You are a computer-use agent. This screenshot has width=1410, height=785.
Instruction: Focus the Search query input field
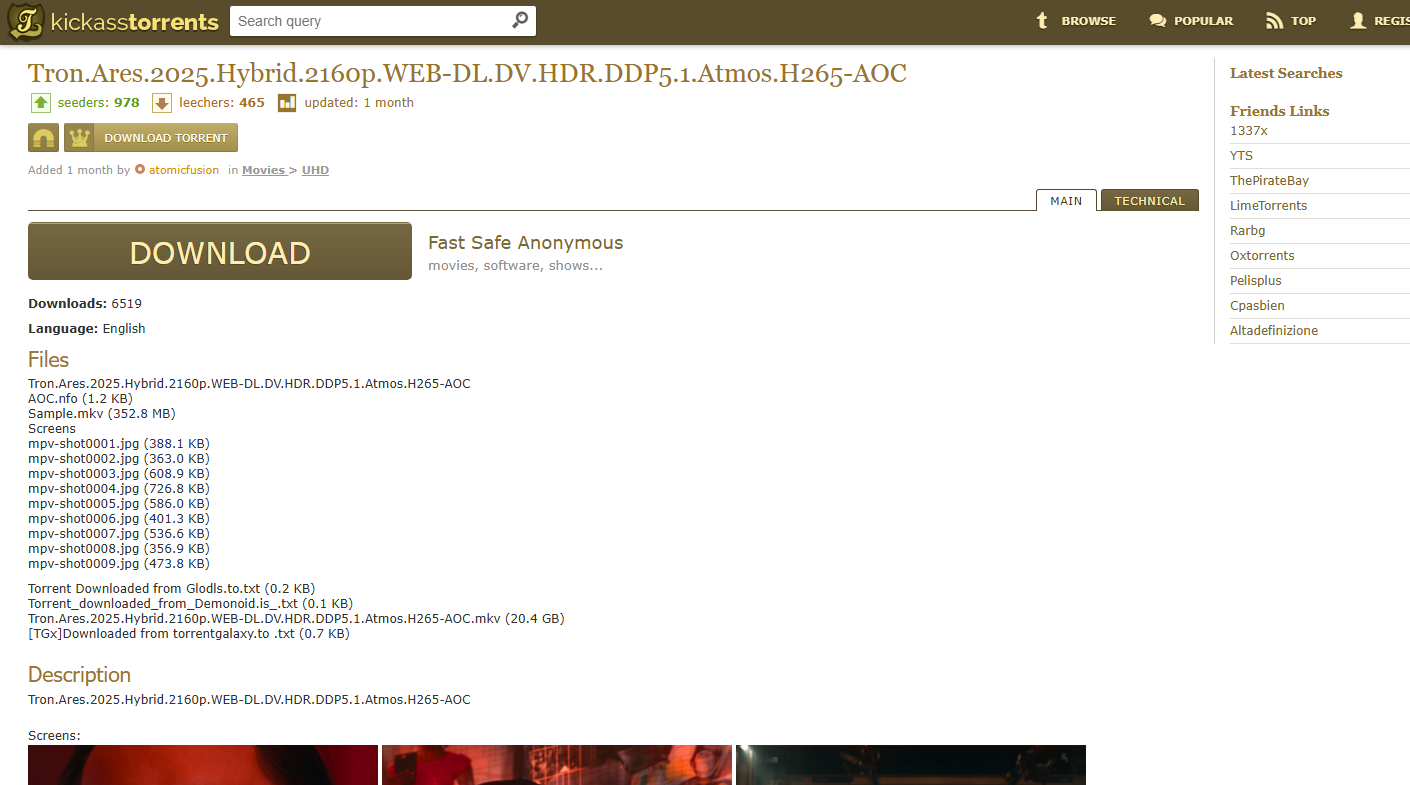(370, 21)
